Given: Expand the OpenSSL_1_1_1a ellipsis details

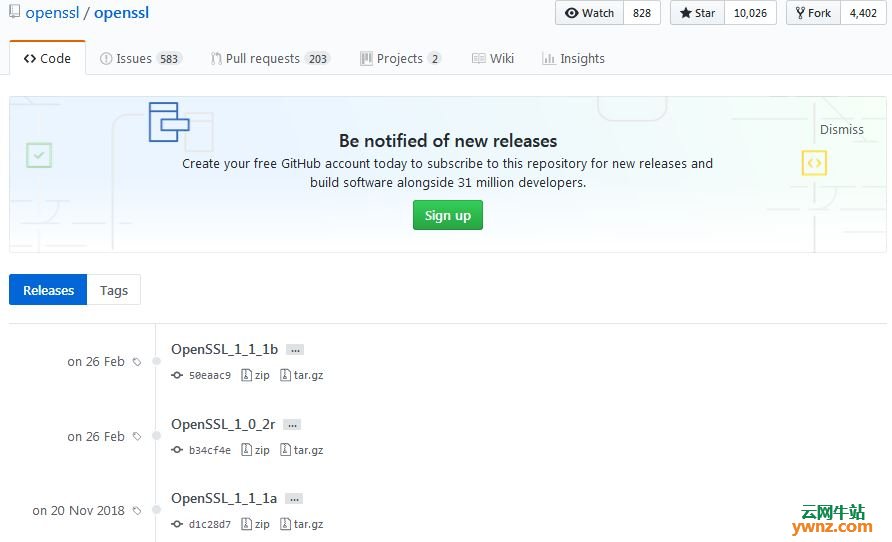Looking at the screenshot, I should click(294, 499).
